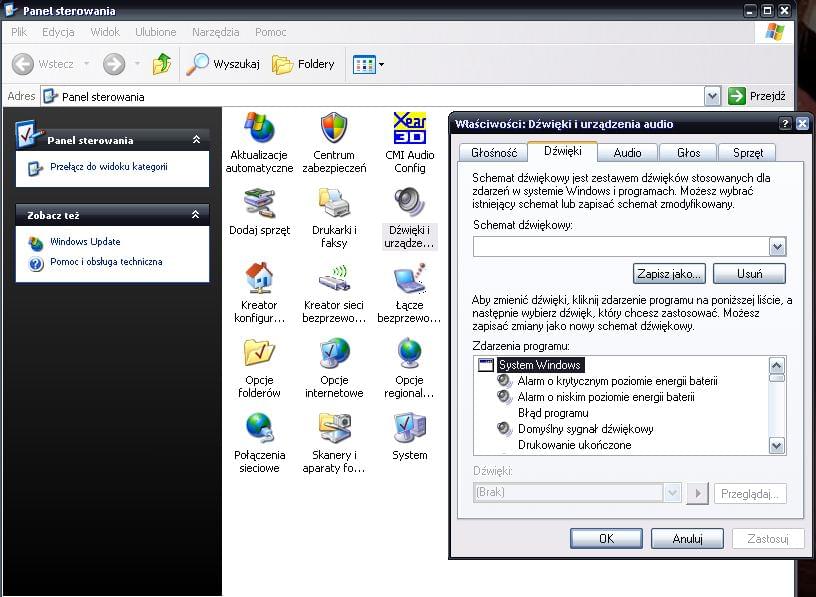The height and width of the screenshot is (597, 816).
Task: Switch to the Głos tab
Action: pos(688,153)
